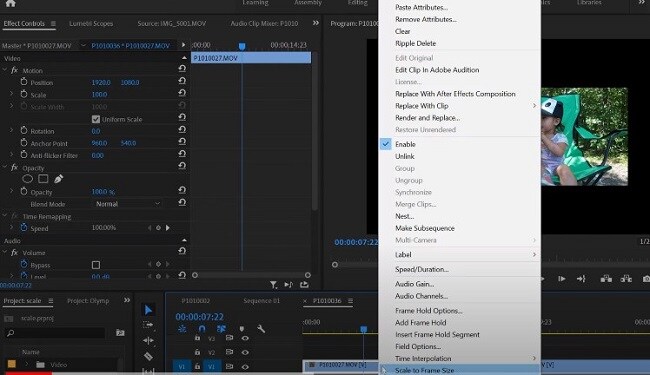
Task: Add a marker with the timeline marker icon
Action: click(242, 329)
